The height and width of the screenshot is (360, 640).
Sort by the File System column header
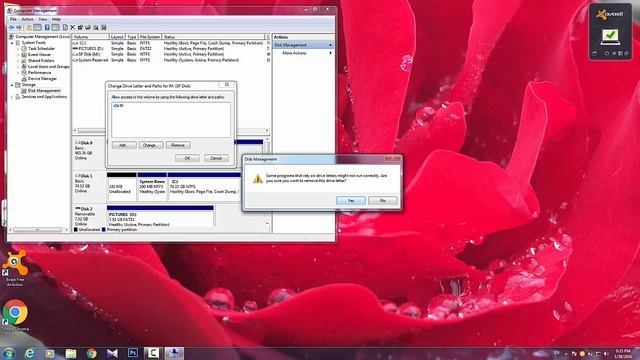tap(150, 37)
